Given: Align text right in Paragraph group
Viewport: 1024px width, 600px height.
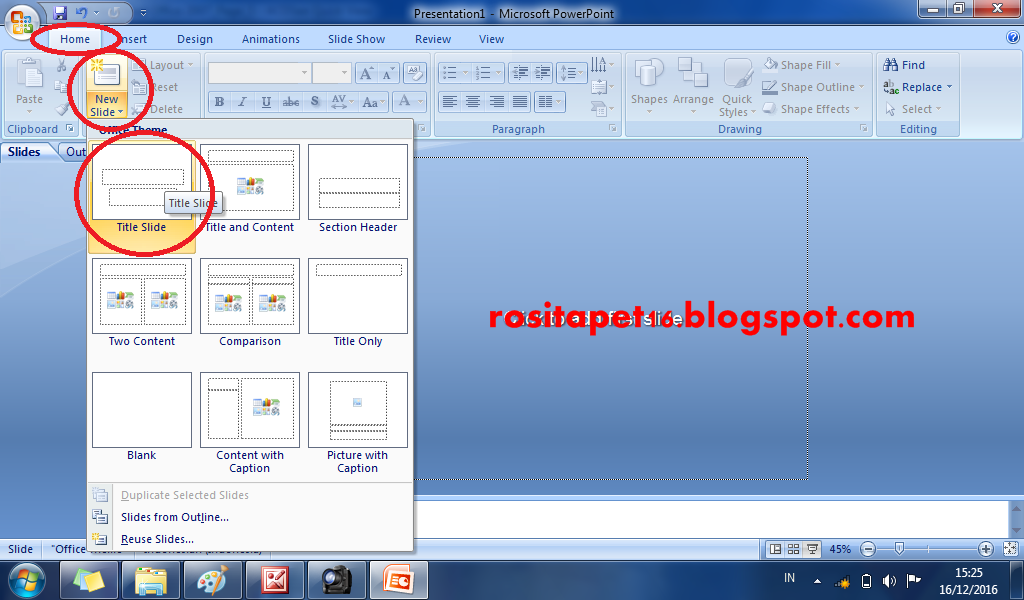Looking at the screenshot, I should pyautogui.click(x=496, y=102).
